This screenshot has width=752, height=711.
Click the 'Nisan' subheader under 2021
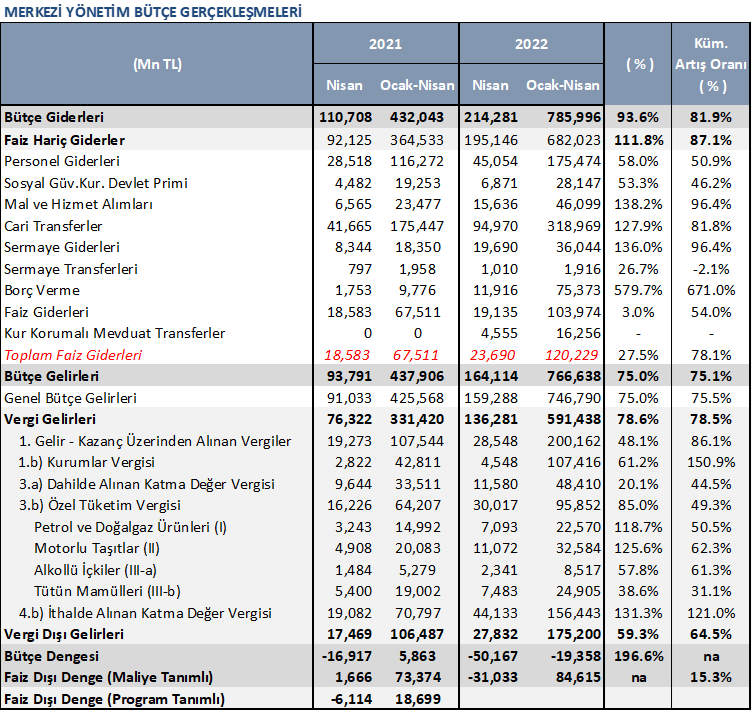(344, 85)
